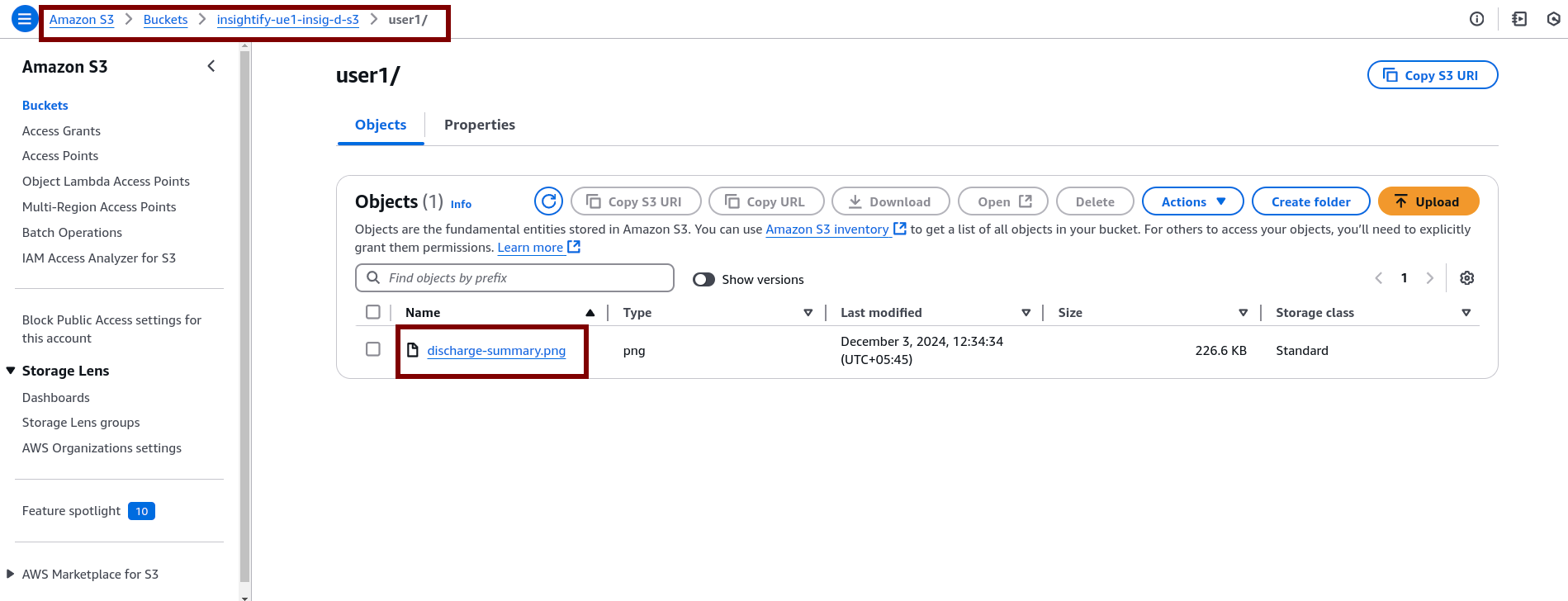Viewport: 1568px width, 601px height.
Task: Click the Amazon S3 inventory link
Action: pos(827,229)
